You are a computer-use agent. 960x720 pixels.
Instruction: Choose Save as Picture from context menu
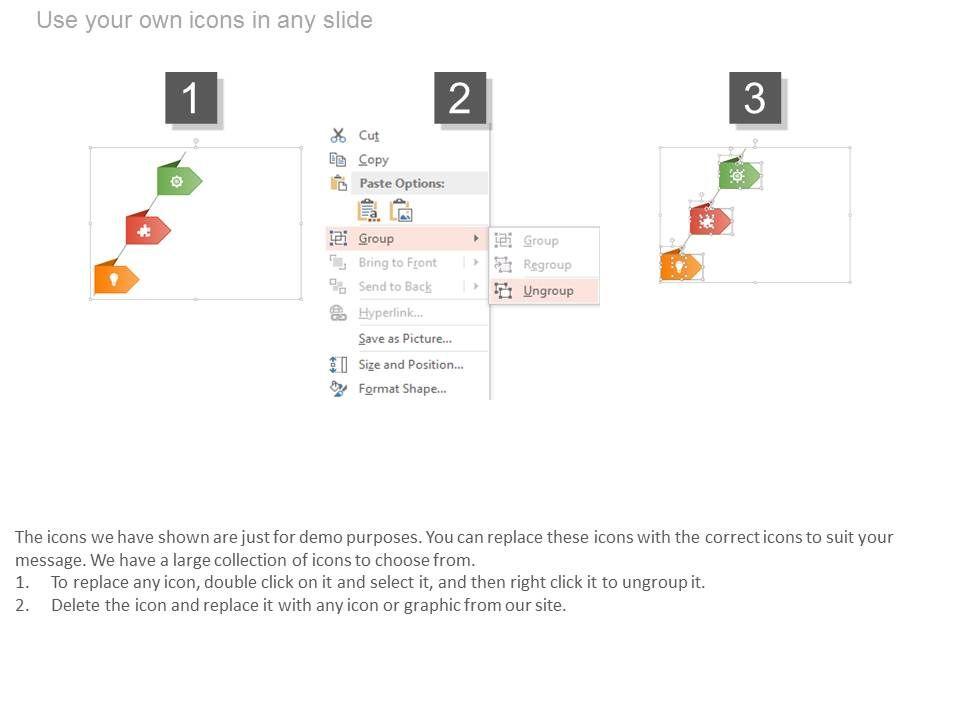tap(404, 338)
